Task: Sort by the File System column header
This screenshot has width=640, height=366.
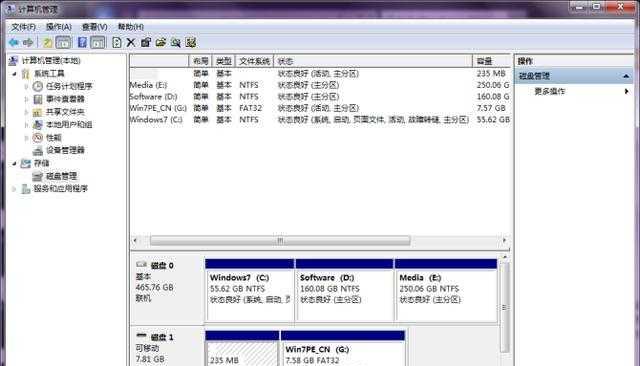Action: point(254,61)
